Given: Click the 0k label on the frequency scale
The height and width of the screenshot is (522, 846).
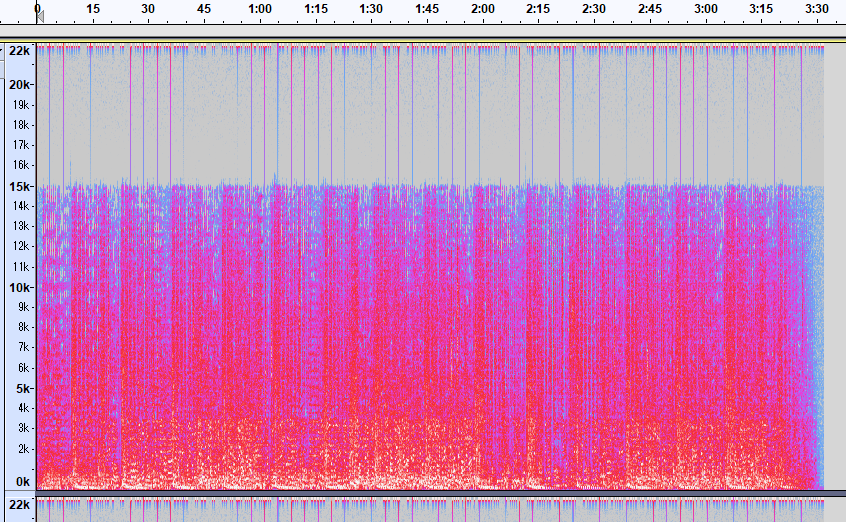Looking at the screenshot, I should [x=23, y=482].
